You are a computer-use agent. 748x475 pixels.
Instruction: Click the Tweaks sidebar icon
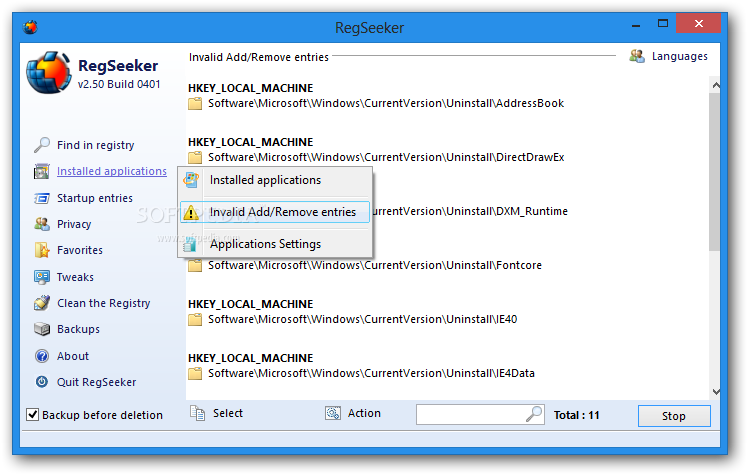tap(42, 277)
